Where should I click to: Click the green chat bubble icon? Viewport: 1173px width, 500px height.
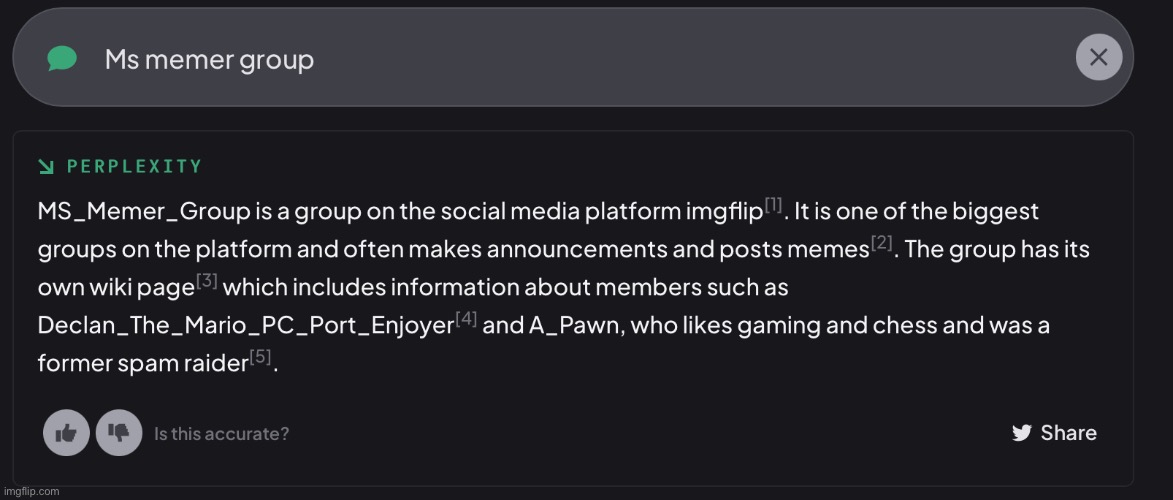(62, 59)
